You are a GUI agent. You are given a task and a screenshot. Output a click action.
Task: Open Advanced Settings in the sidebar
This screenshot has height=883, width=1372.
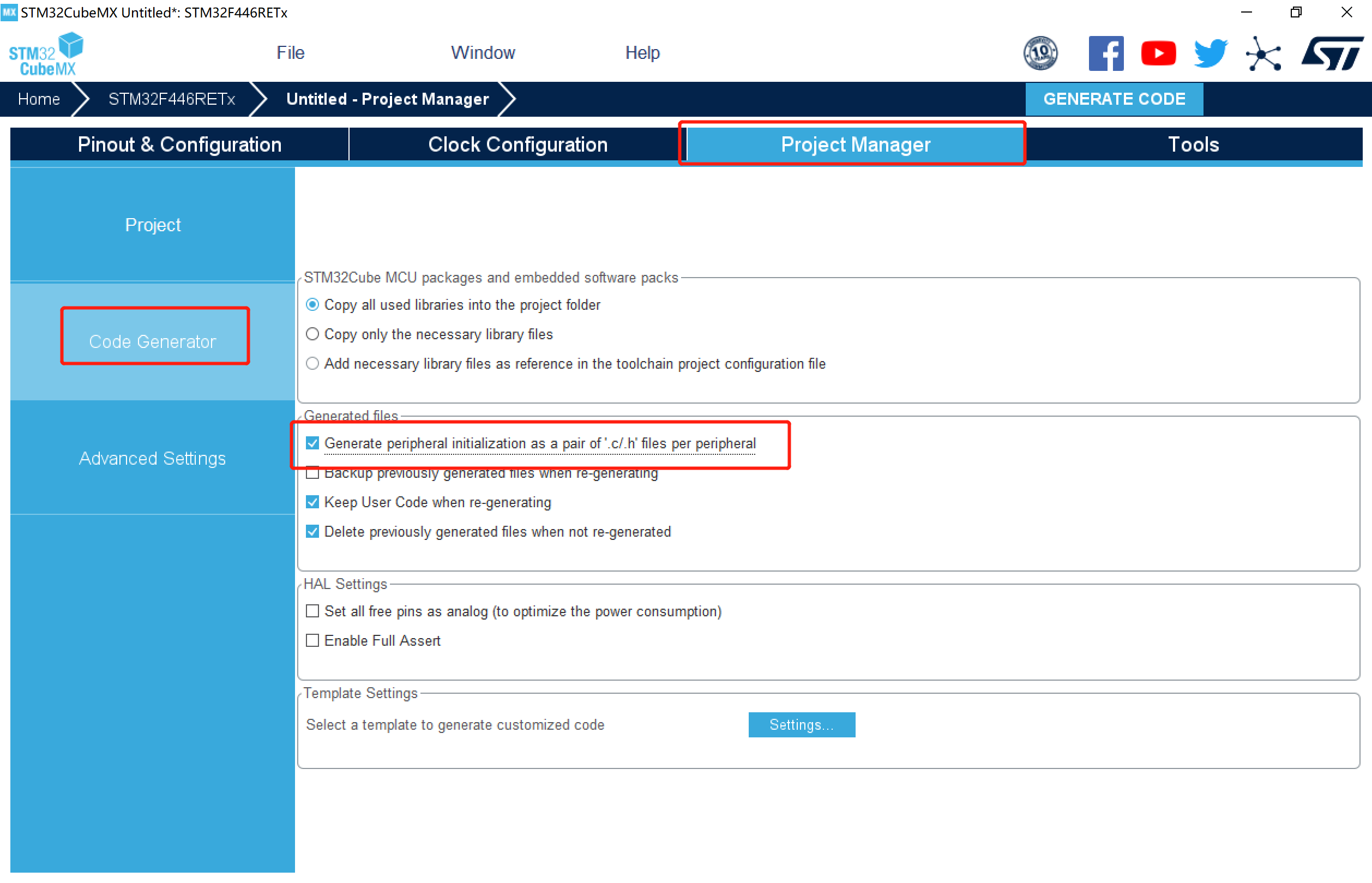153,458
